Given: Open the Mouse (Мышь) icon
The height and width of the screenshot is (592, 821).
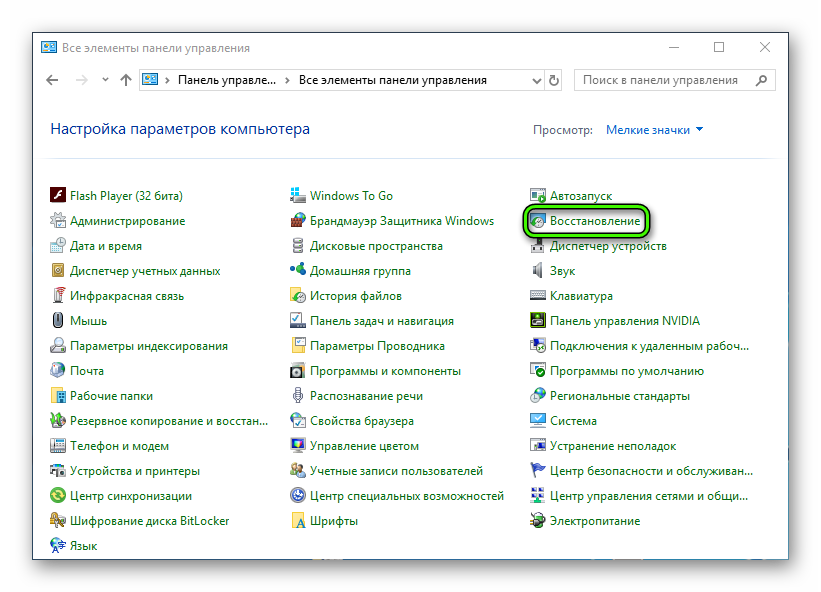Looking at the screenshot, I should click(58, 321).
